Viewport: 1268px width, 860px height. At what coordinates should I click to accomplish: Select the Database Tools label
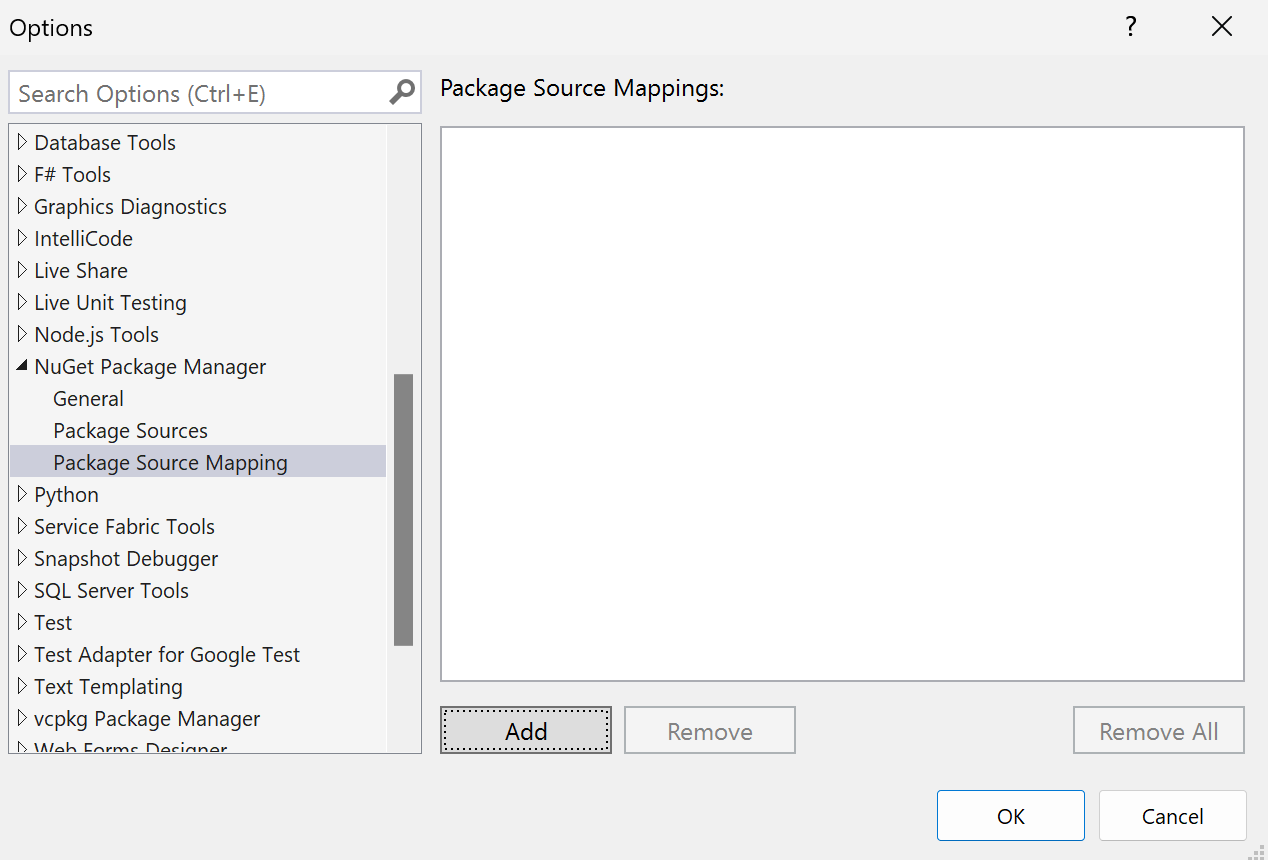[105, 142]
